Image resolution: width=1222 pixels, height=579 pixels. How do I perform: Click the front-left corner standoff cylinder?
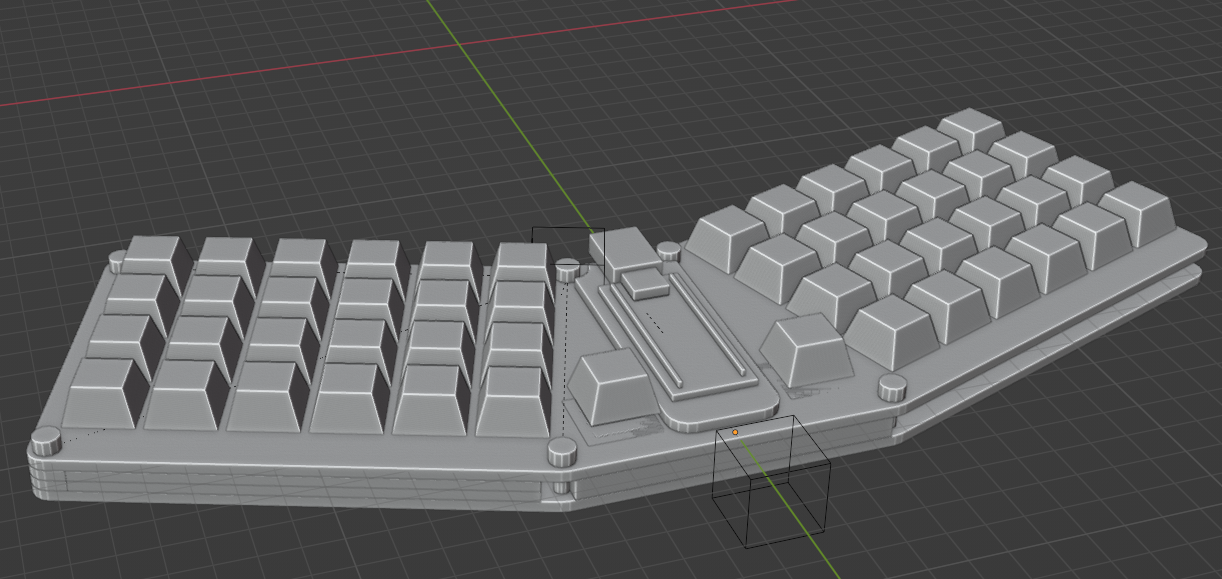click(45, 441)
